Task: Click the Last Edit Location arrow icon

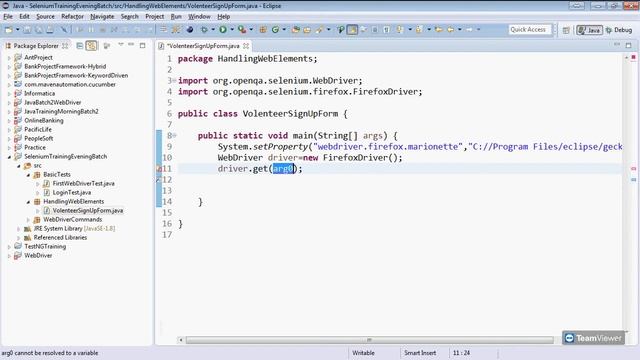Action: (439, 30)
